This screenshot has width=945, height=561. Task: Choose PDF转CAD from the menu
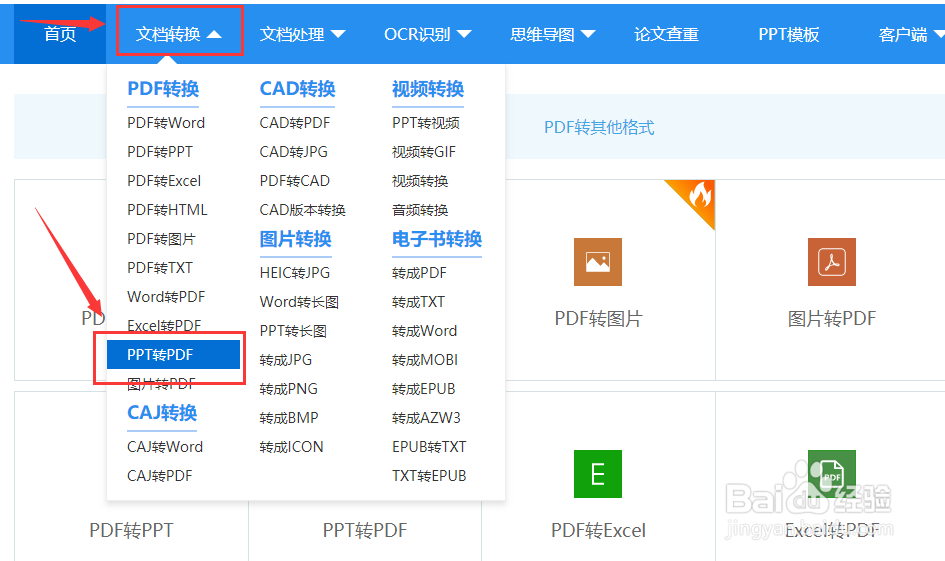(x=295, y=181)
